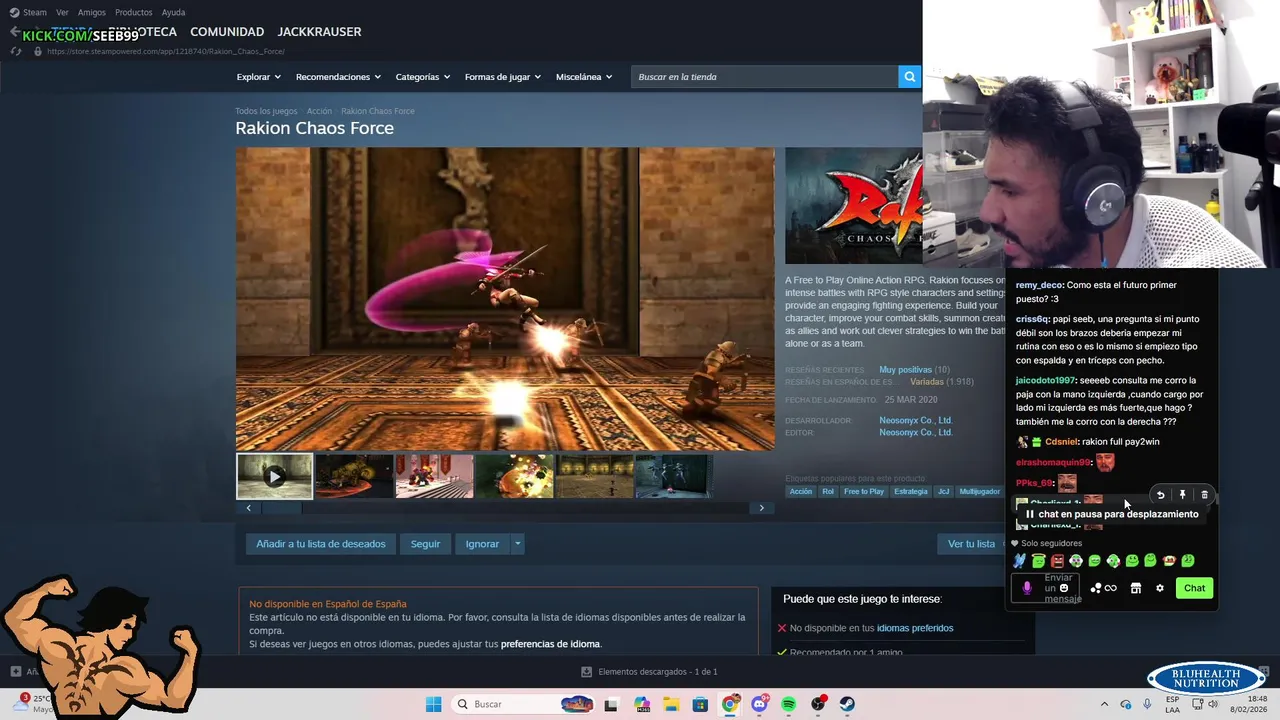Image resolution: width=1280 pixels, height=720 pixels.
Task: Open the Muy positivas recent reviews link
Action: 905,370
